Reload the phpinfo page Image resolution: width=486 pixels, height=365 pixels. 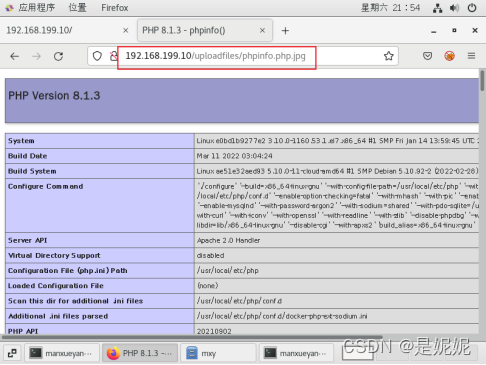coord(59,56)
